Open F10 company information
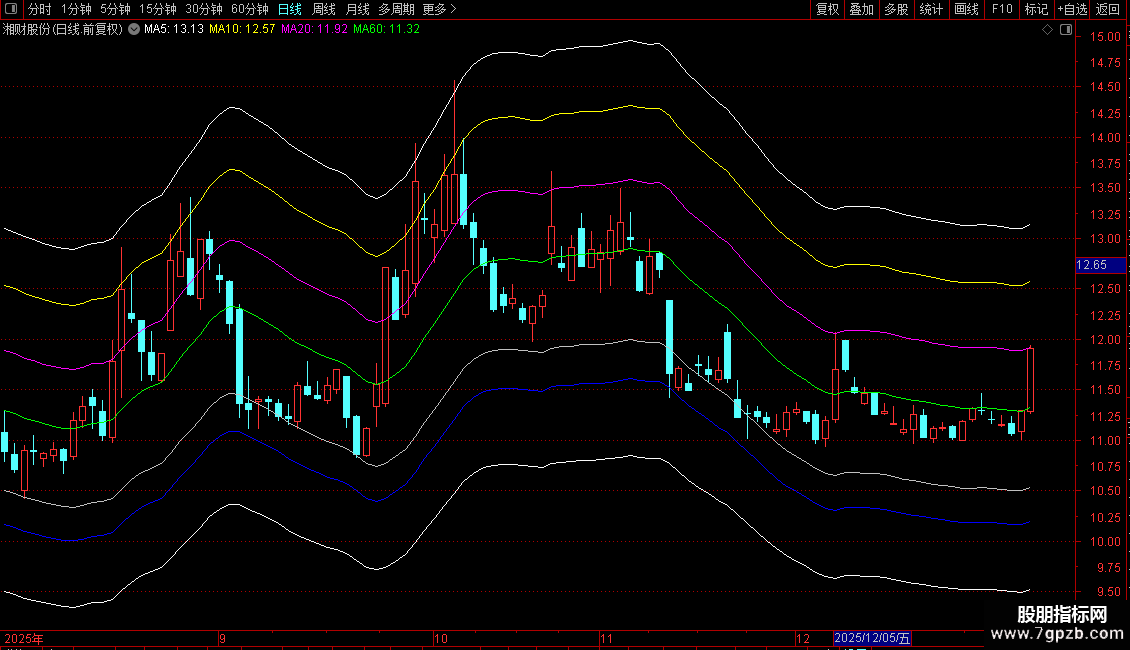 1002,9
